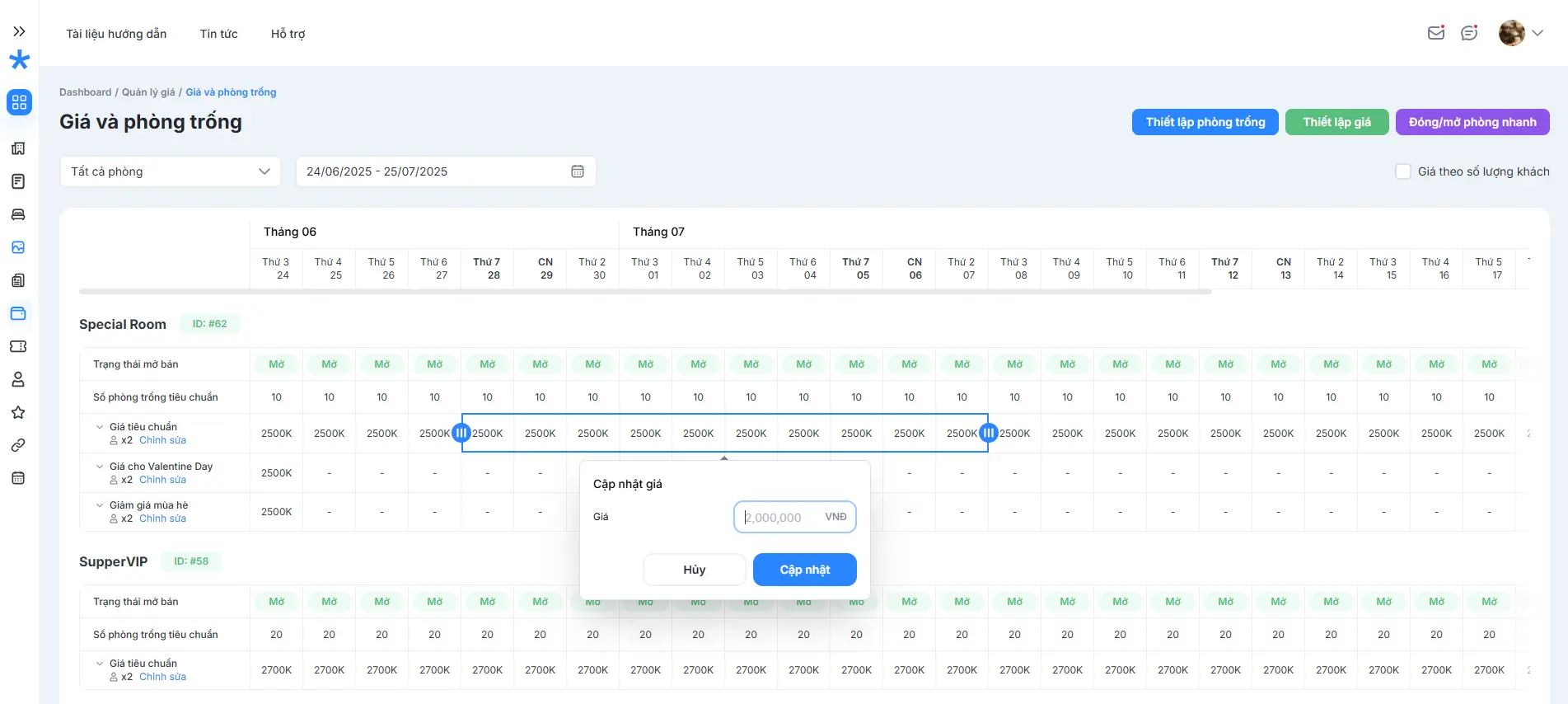The height and width of the screenshot is (704, 1568).
Task: Go to 'Hỗ trợ' in top navigation
Action: (x=288, y=34)
